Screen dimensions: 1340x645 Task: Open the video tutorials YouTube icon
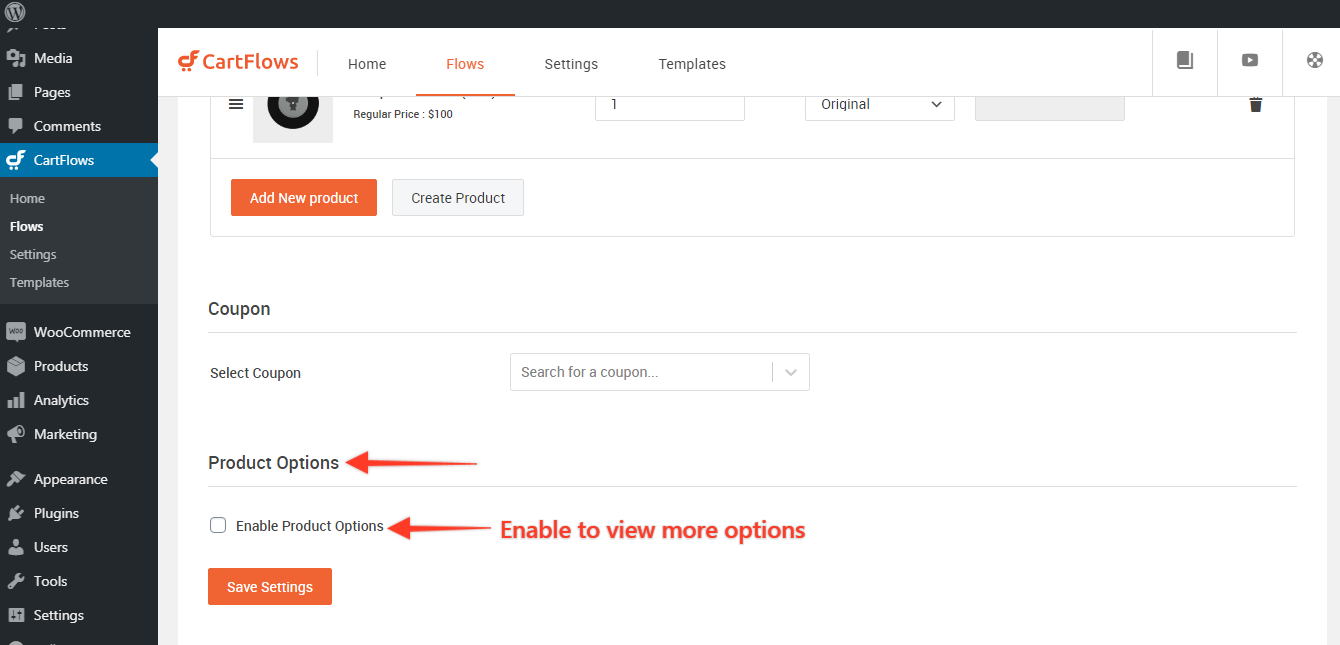(1250, 60)
